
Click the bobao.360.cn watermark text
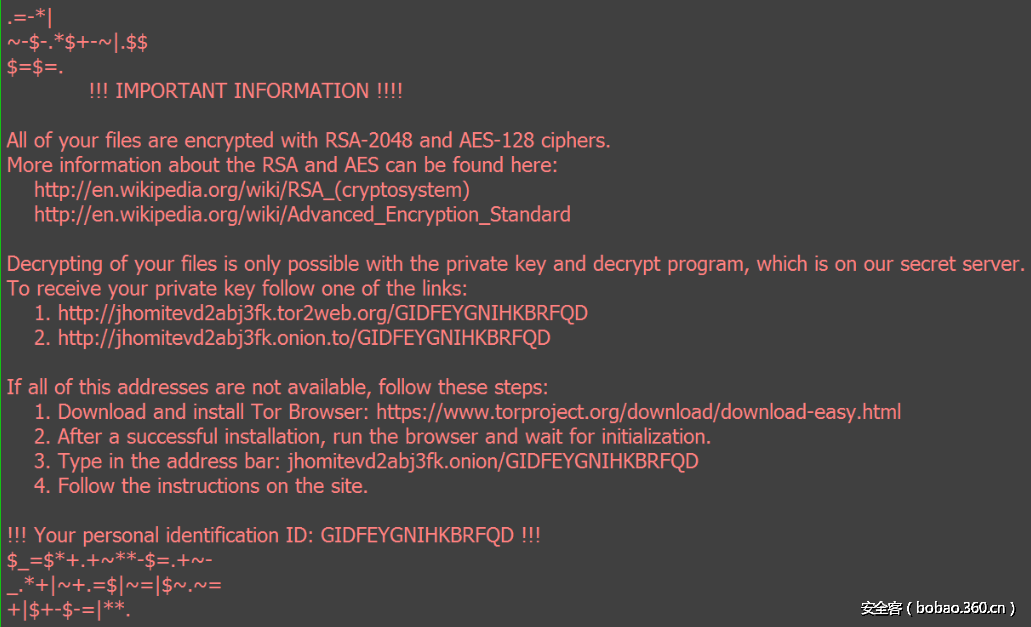(938, 608)
